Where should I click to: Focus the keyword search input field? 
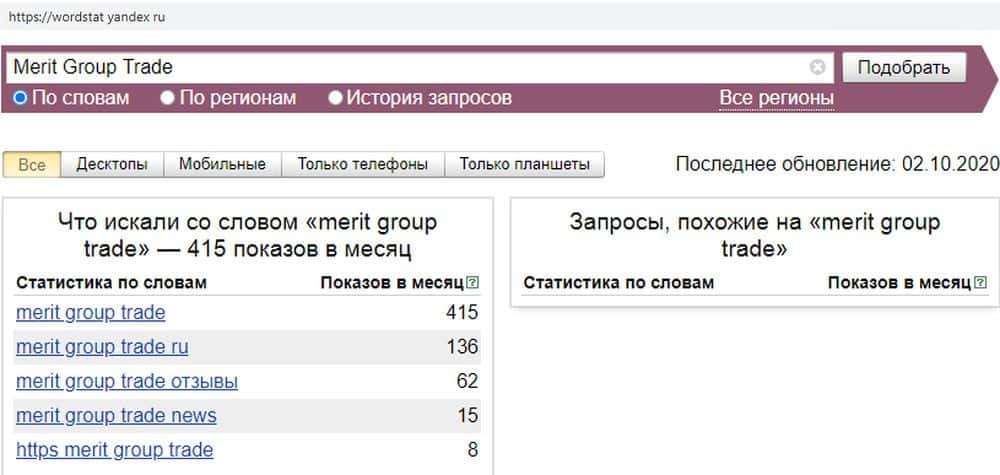[400, 68]
